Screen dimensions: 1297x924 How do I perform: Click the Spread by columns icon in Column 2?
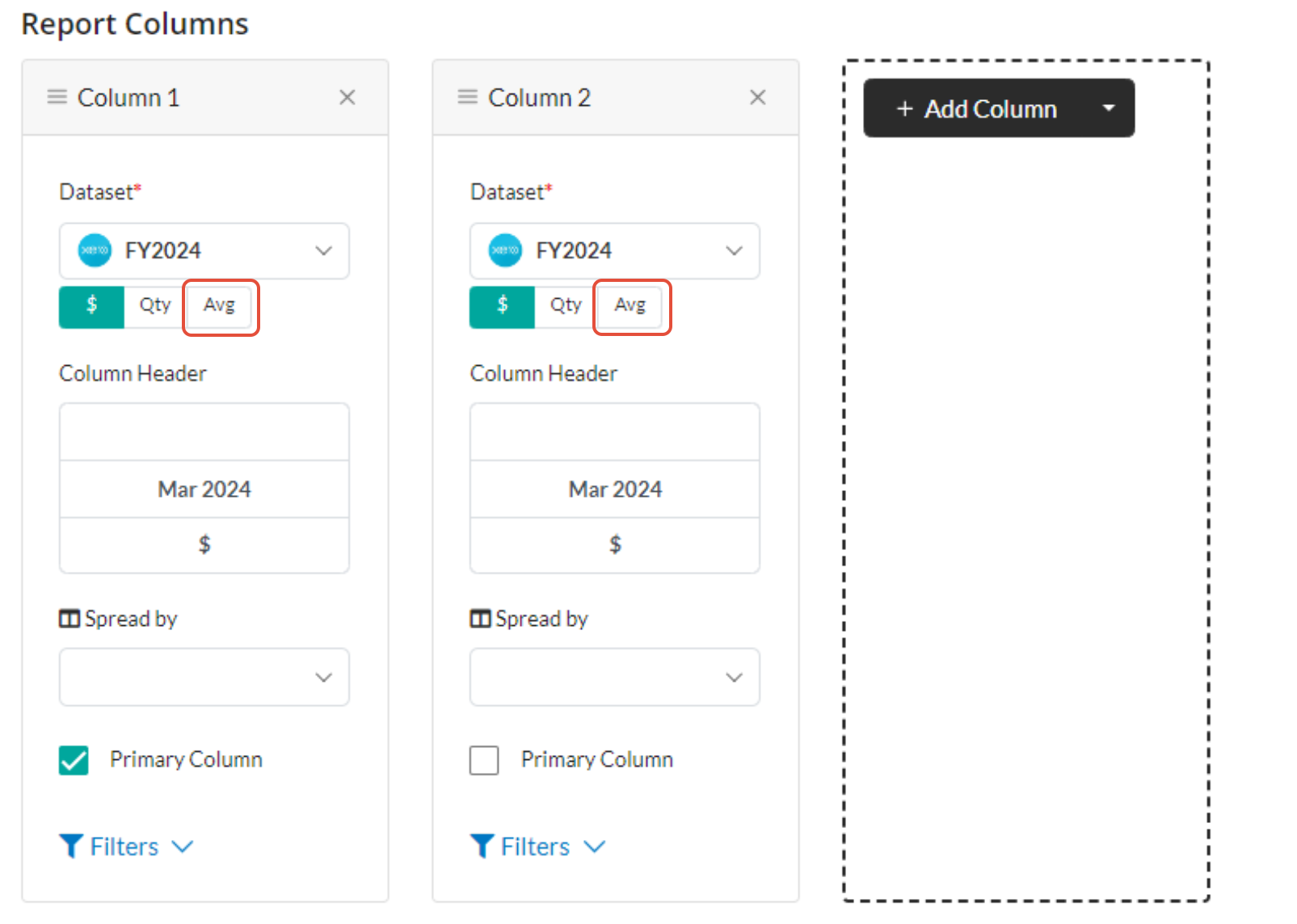(480, 619)
